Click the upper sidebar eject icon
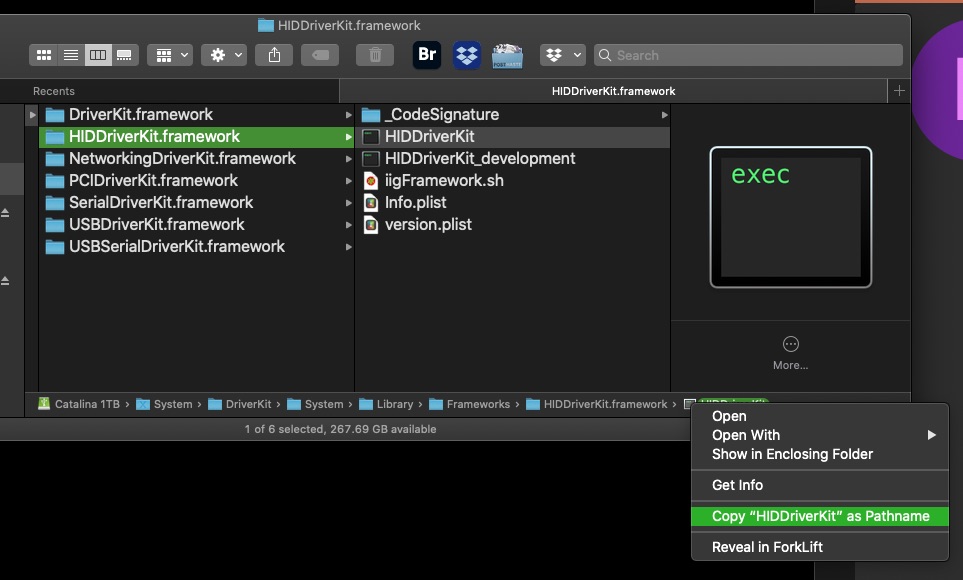This screenshot has height=580, width=963. pyautogui.click(x=5, y=213)
